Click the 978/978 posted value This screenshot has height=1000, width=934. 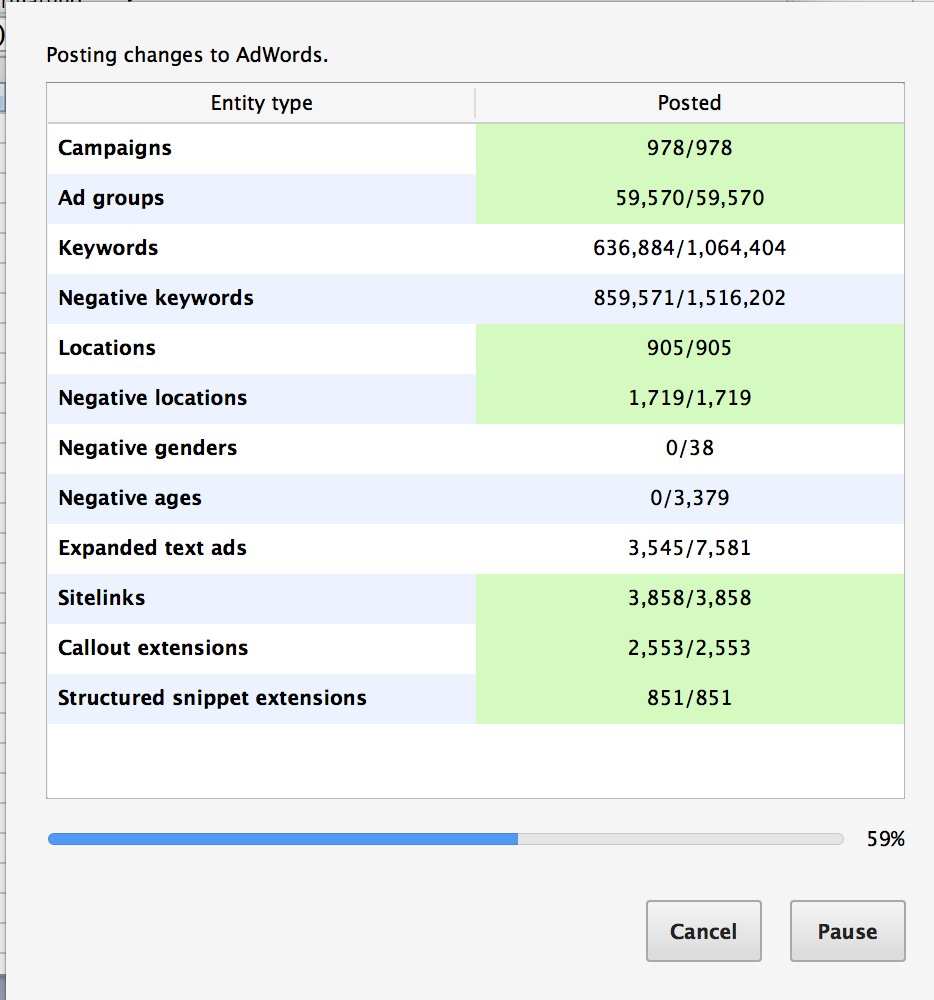(x=689, y=148)
